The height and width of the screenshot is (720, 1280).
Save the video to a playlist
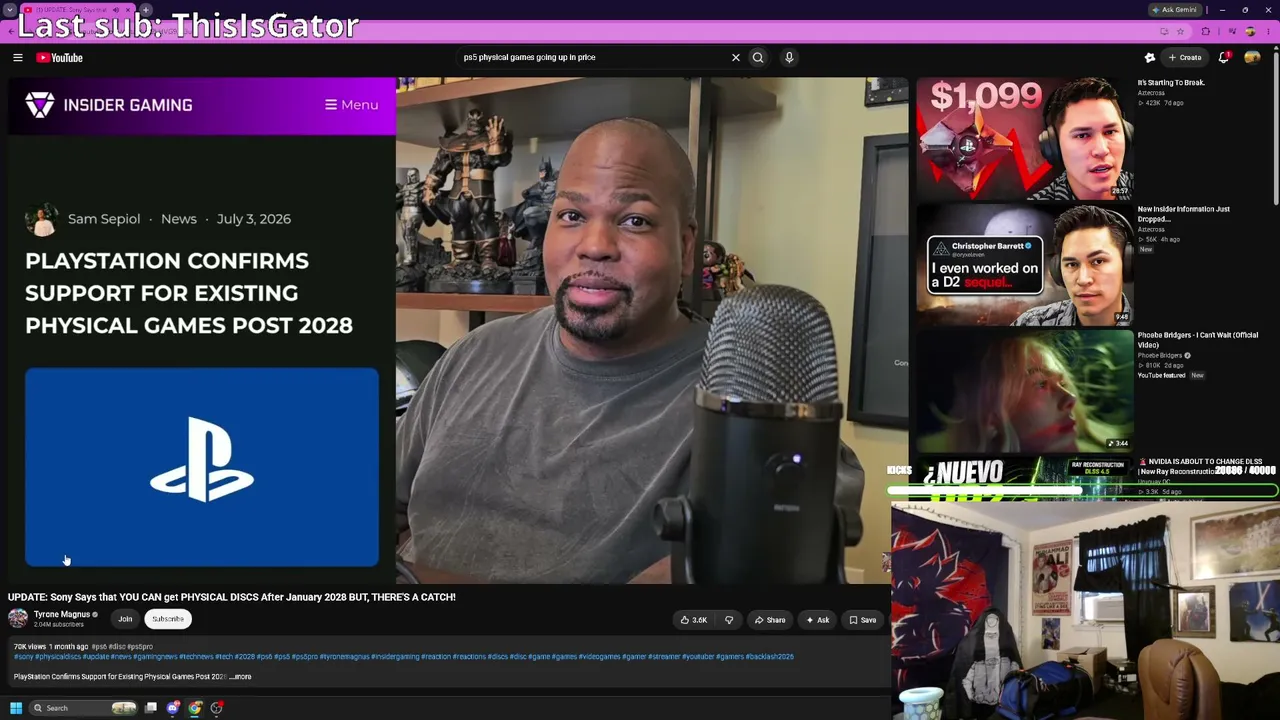863,620
